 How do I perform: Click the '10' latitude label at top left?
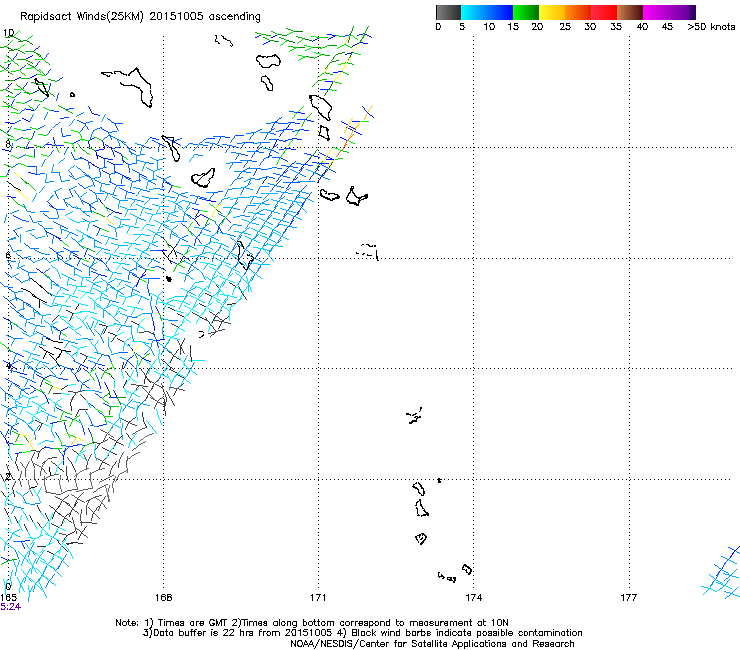[8, 33]
